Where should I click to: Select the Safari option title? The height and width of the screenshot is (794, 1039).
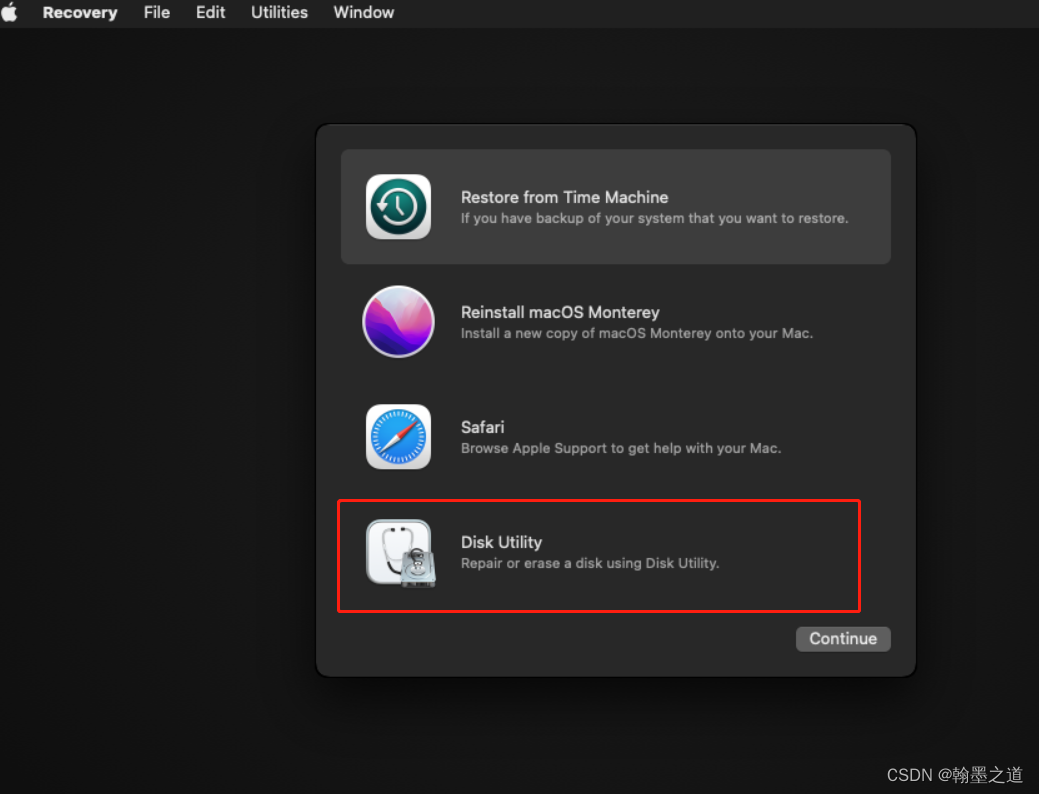point(482,427)
